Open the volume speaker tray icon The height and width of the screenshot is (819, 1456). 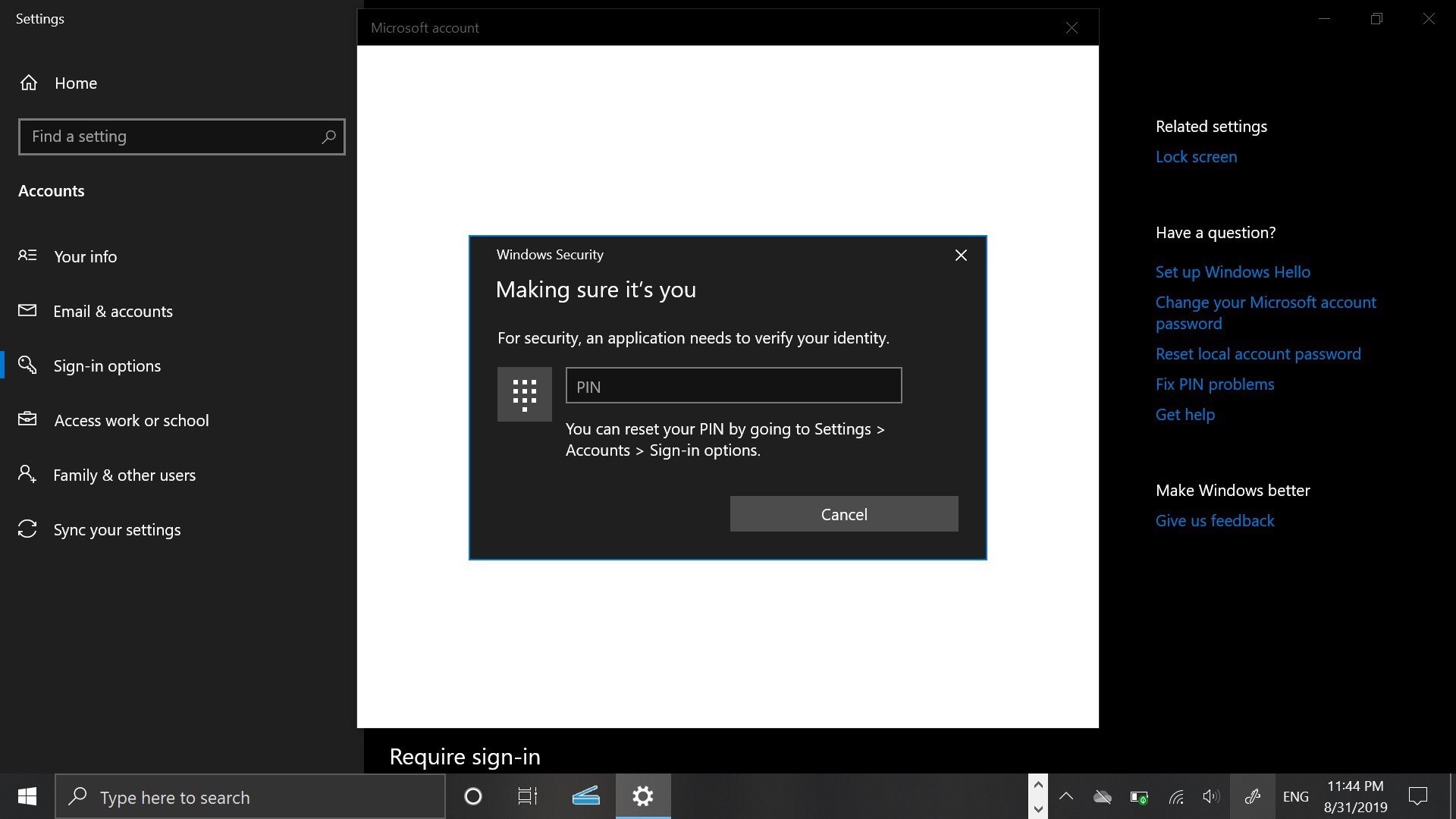pyautogui.click(x=1211, y=796)
